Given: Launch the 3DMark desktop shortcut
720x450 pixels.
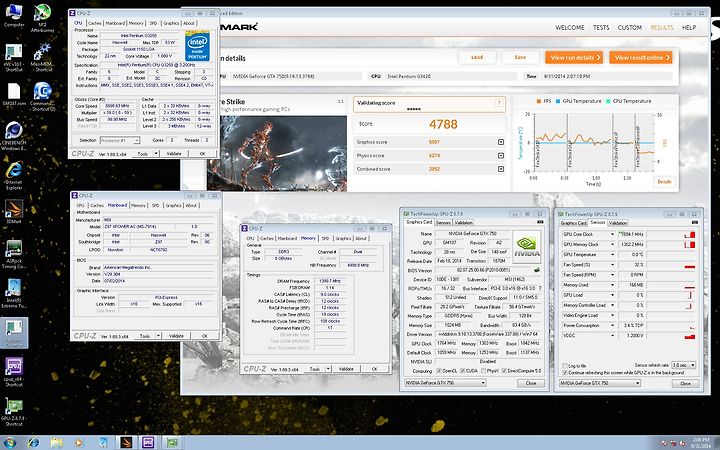Looking at the screenshot, I should (x=14, y=209).
